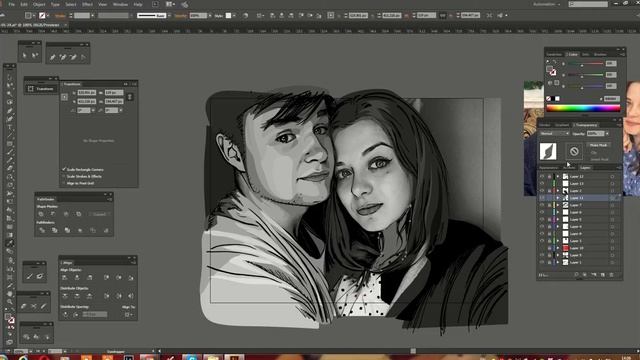
Task: Open Opacity dropdown arrow in Transparency panel
Action: point(607,133)
